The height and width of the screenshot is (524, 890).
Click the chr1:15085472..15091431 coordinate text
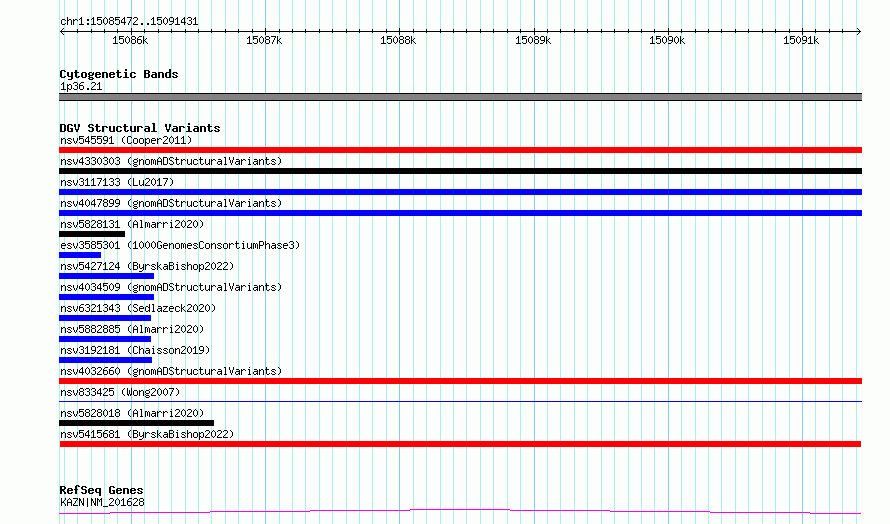pos(129,22)
